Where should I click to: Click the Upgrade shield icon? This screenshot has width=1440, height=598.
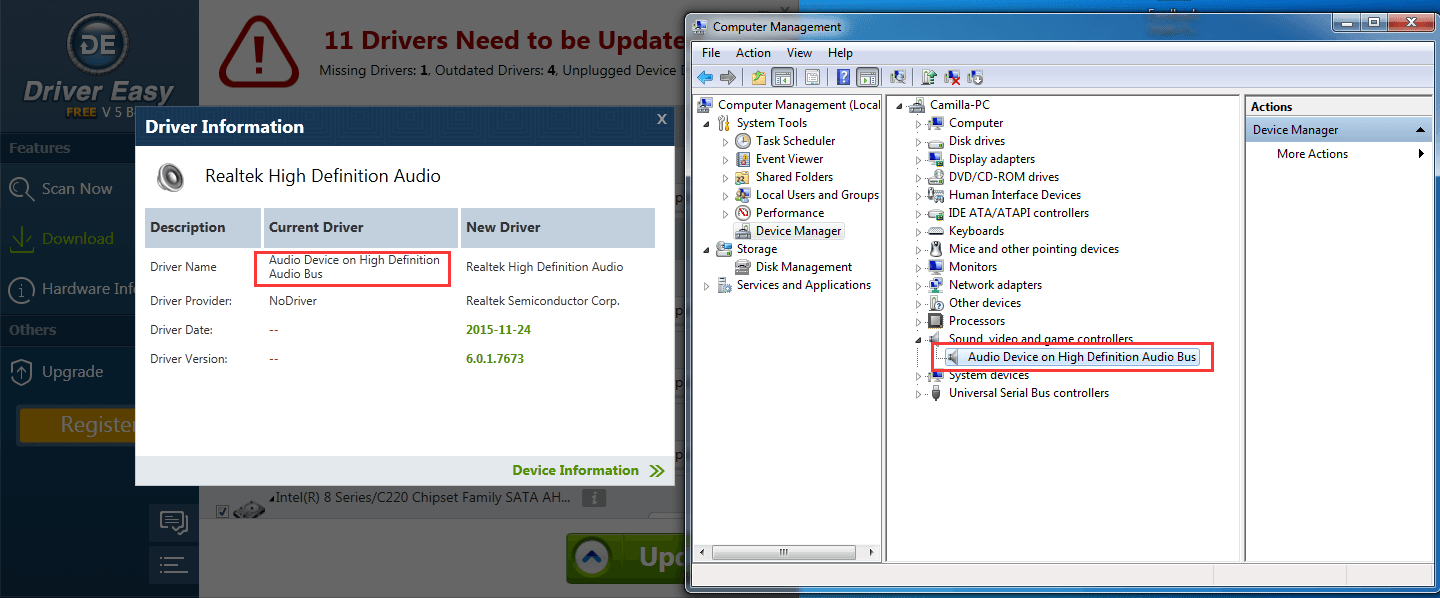pos(22,372)
